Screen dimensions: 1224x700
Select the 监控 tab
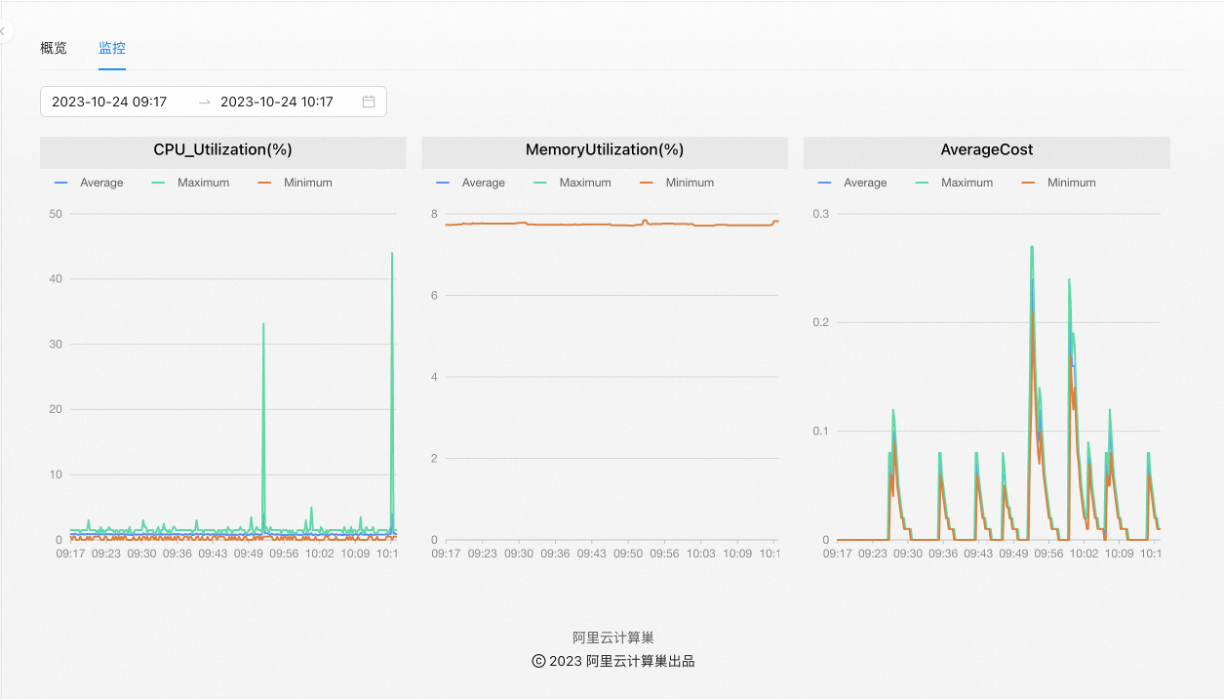pos(112,48)
